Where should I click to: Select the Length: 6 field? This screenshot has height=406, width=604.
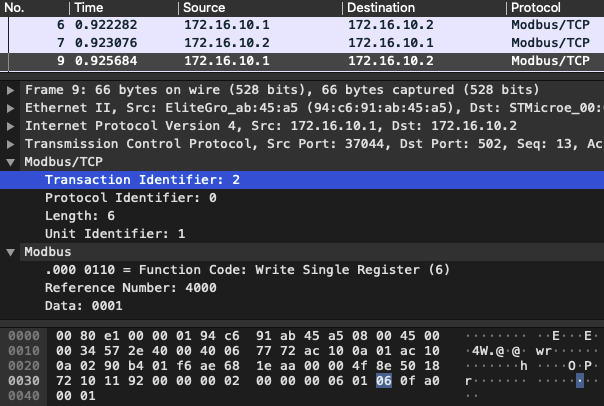[x=302, y=216]
